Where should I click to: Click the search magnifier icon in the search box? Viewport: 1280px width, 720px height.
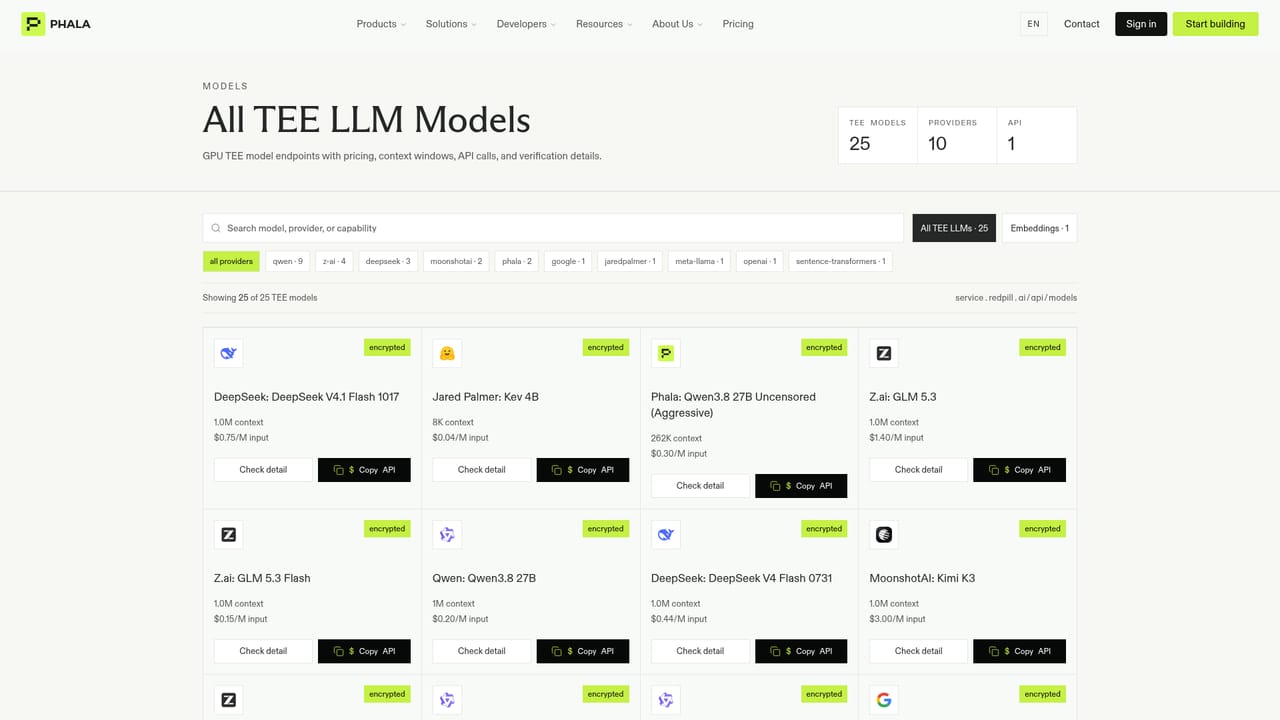click(216, 228)
